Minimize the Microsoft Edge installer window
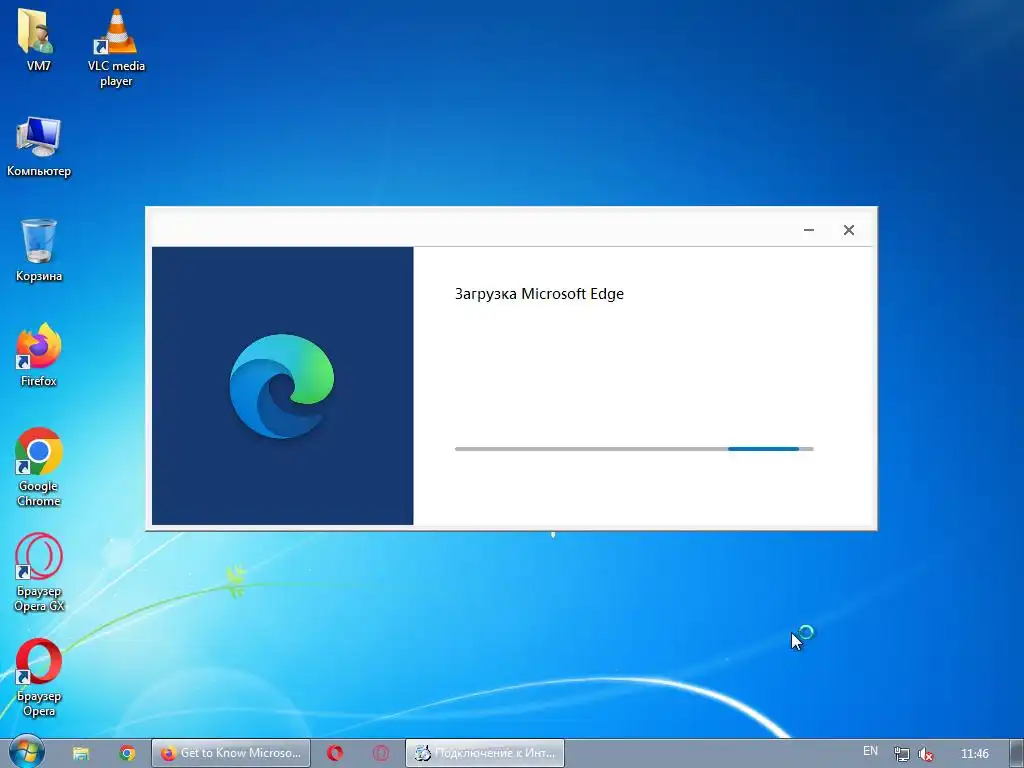The width and height of the screenshot is (1024, 768). [x=808, y=230]
